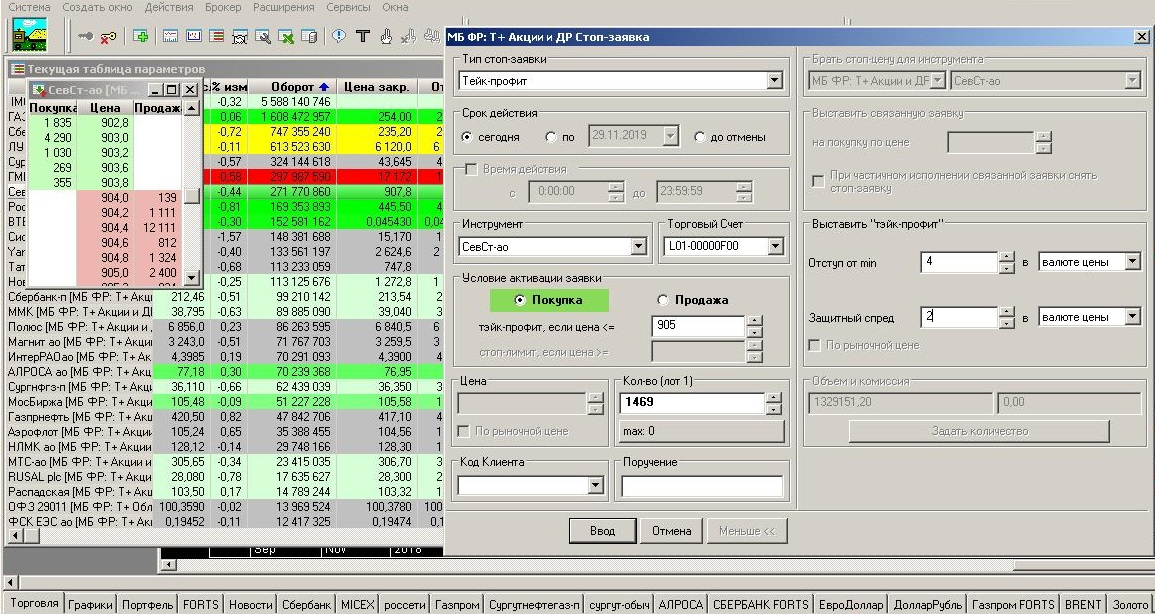Switch to the СБЕРБАНК FORTS tab

tap(761, 605)
